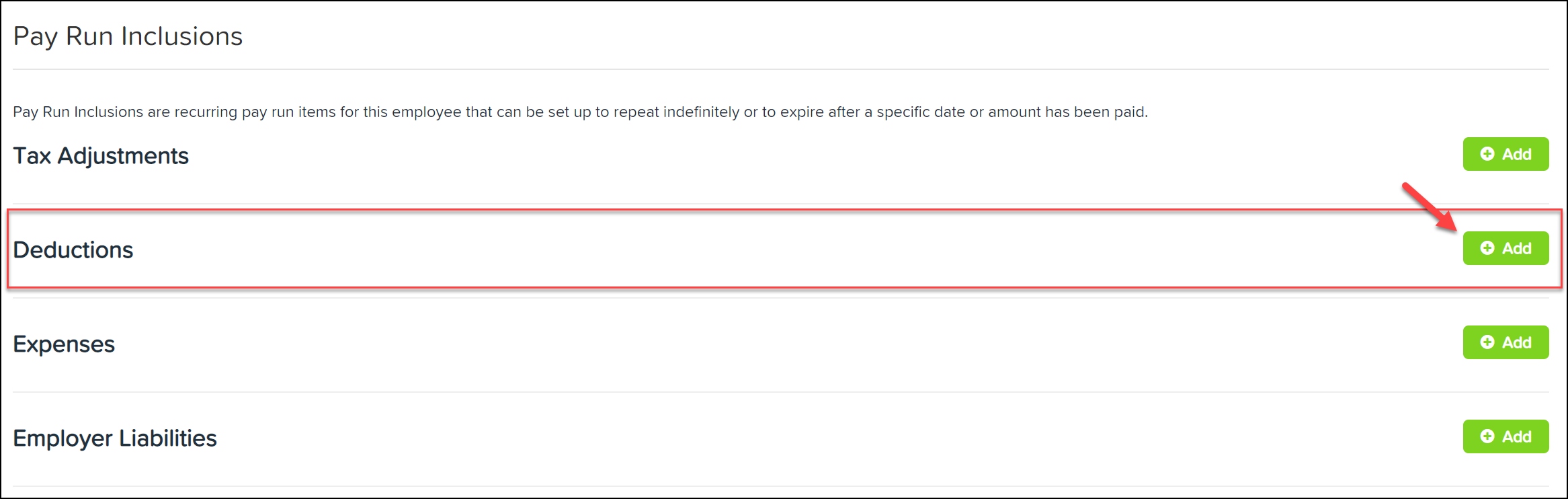1568x499 pixels.
Task: Select the Tax Adjustments section heading
Action: coord(101,156)
